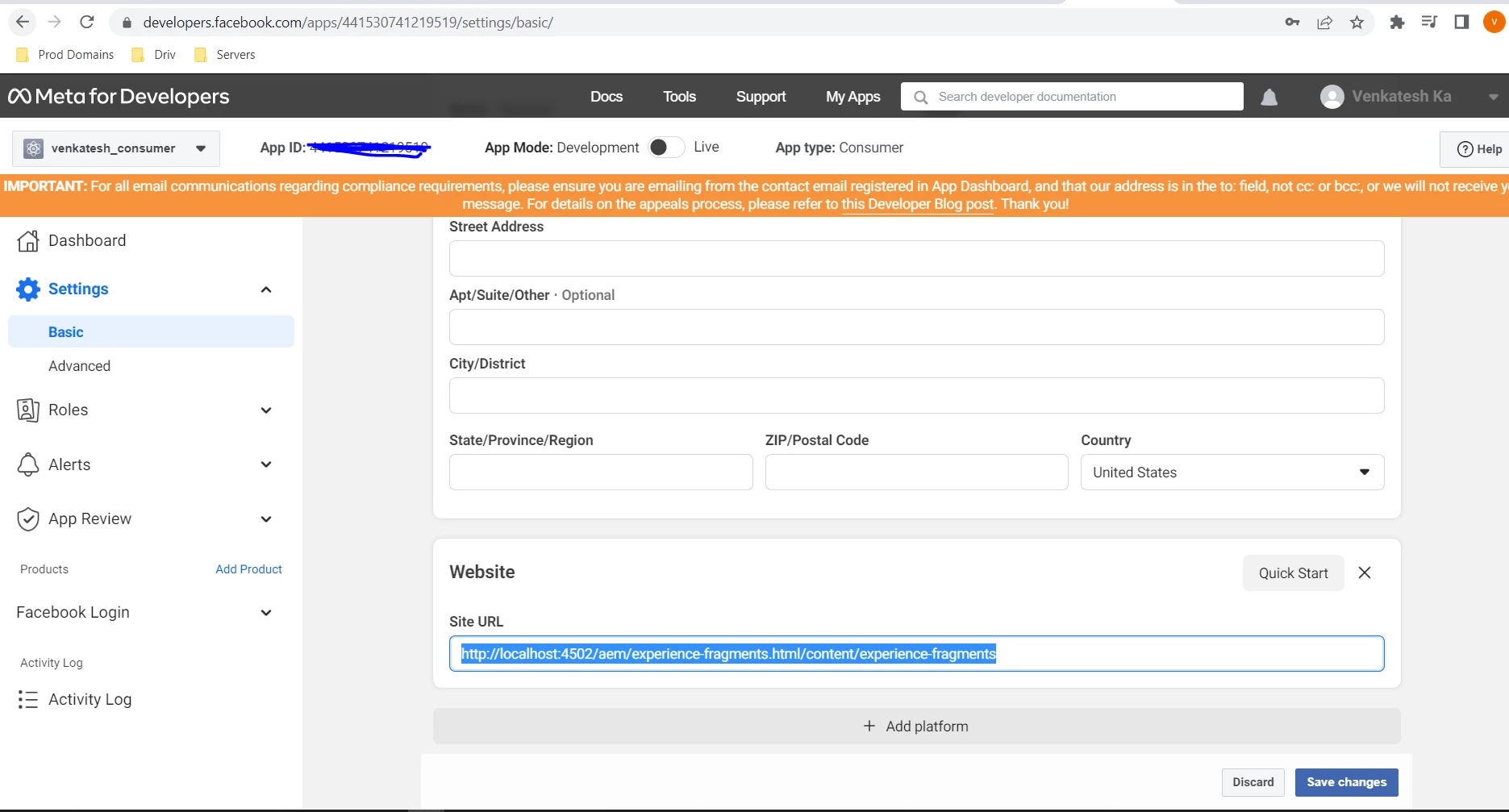The image size is (1509, 812).
Task: Open the saved passwords key icon
Action: click(1292, 22)
